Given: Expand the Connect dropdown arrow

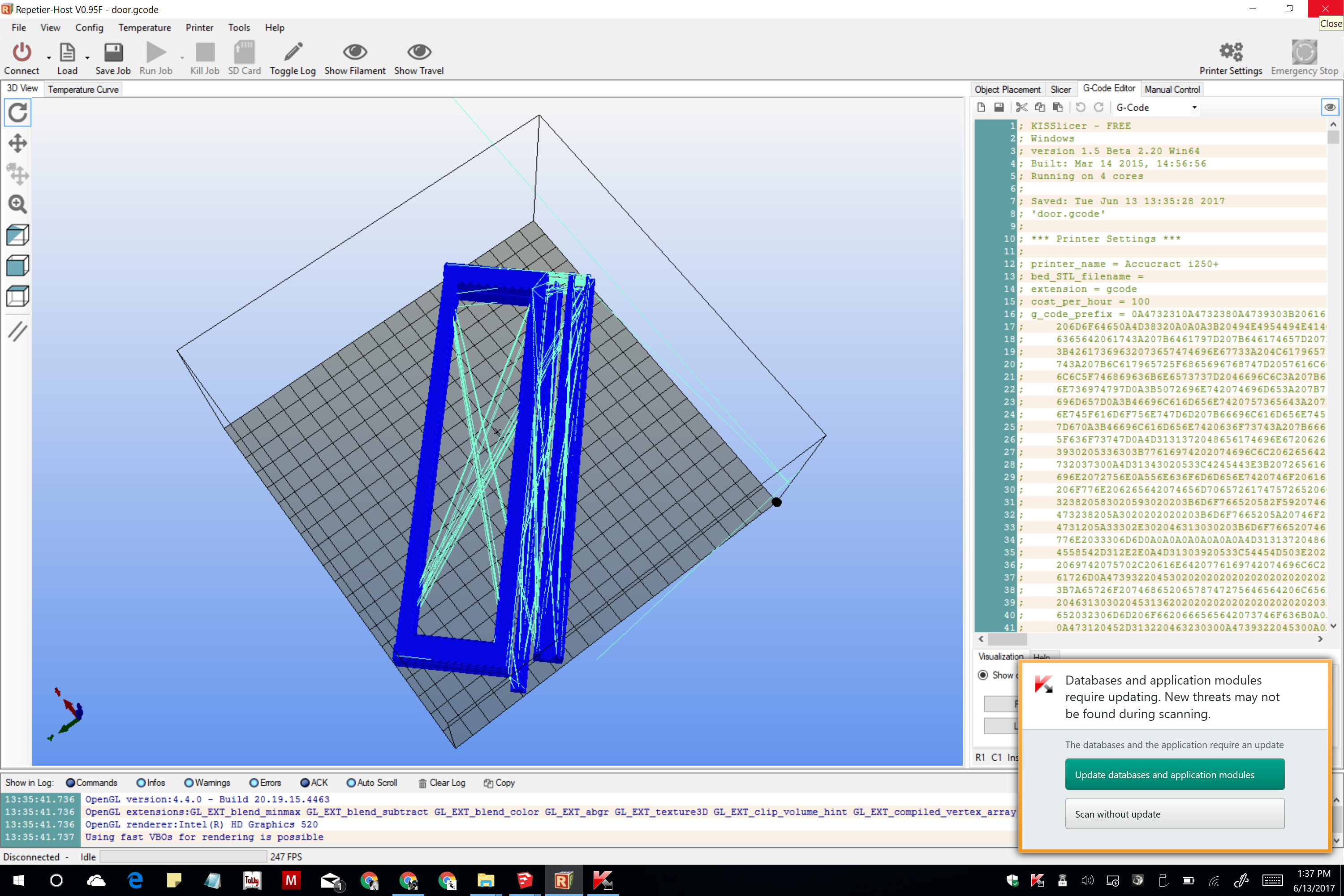Looking at the screenshot, I should (48, 58).
